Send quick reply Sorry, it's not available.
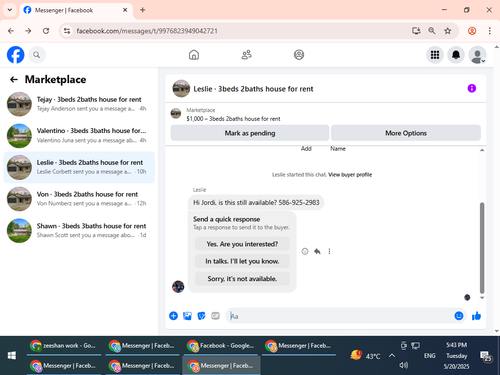The image size is (500, 375). (242, 279)
